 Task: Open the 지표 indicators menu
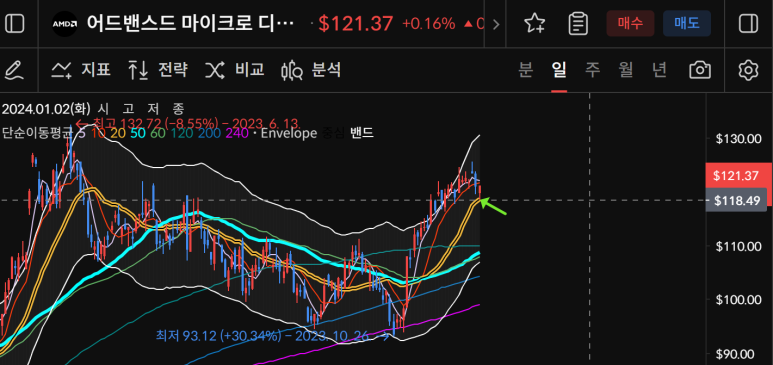[x=81, y=71]
